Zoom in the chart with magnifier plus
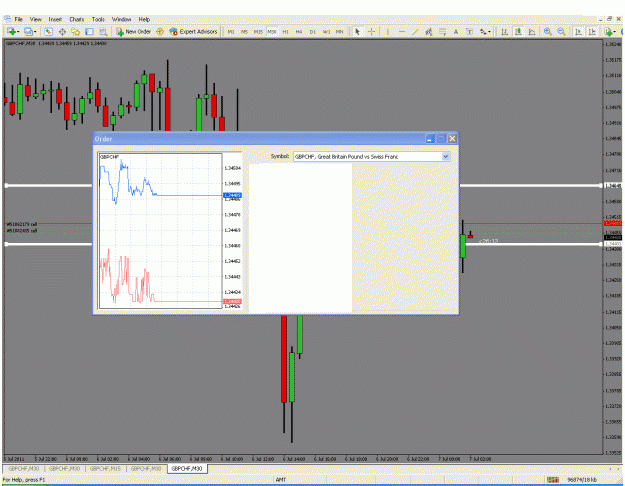The image size is (625, 486). coord(548,31)
